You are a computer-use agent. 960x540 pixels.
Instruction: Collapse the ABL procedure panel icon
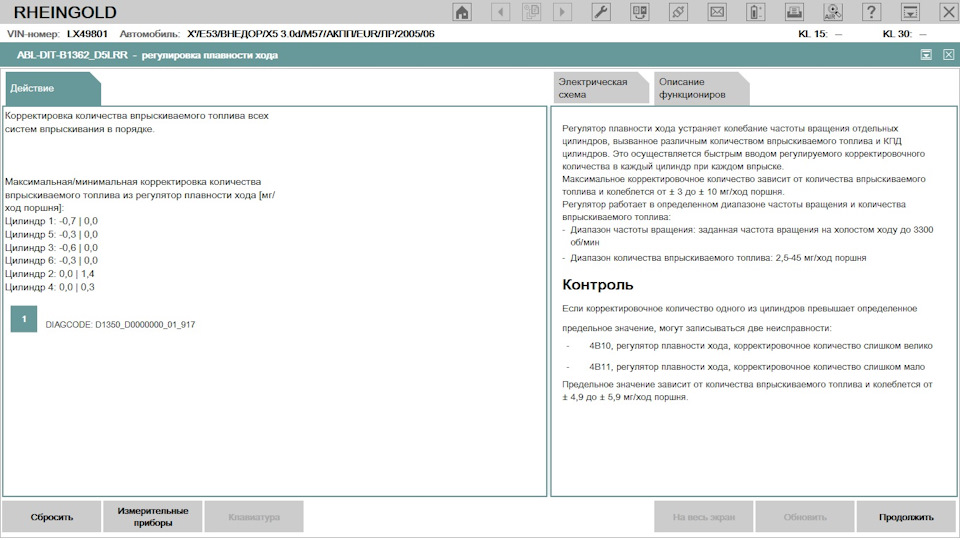[926, 55]
